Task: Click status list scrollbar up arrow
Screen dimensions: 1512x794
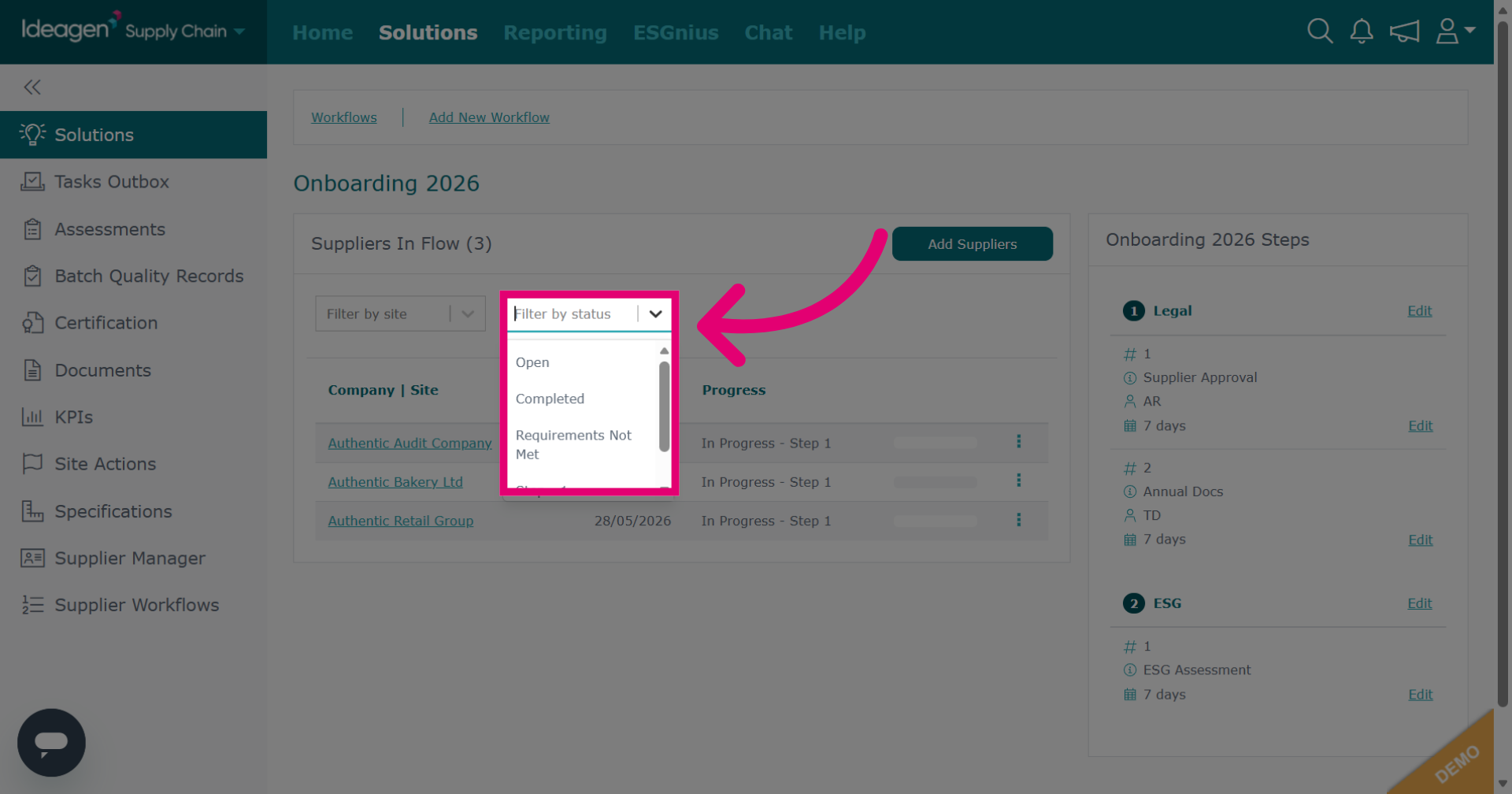Action: click(664, 351)
